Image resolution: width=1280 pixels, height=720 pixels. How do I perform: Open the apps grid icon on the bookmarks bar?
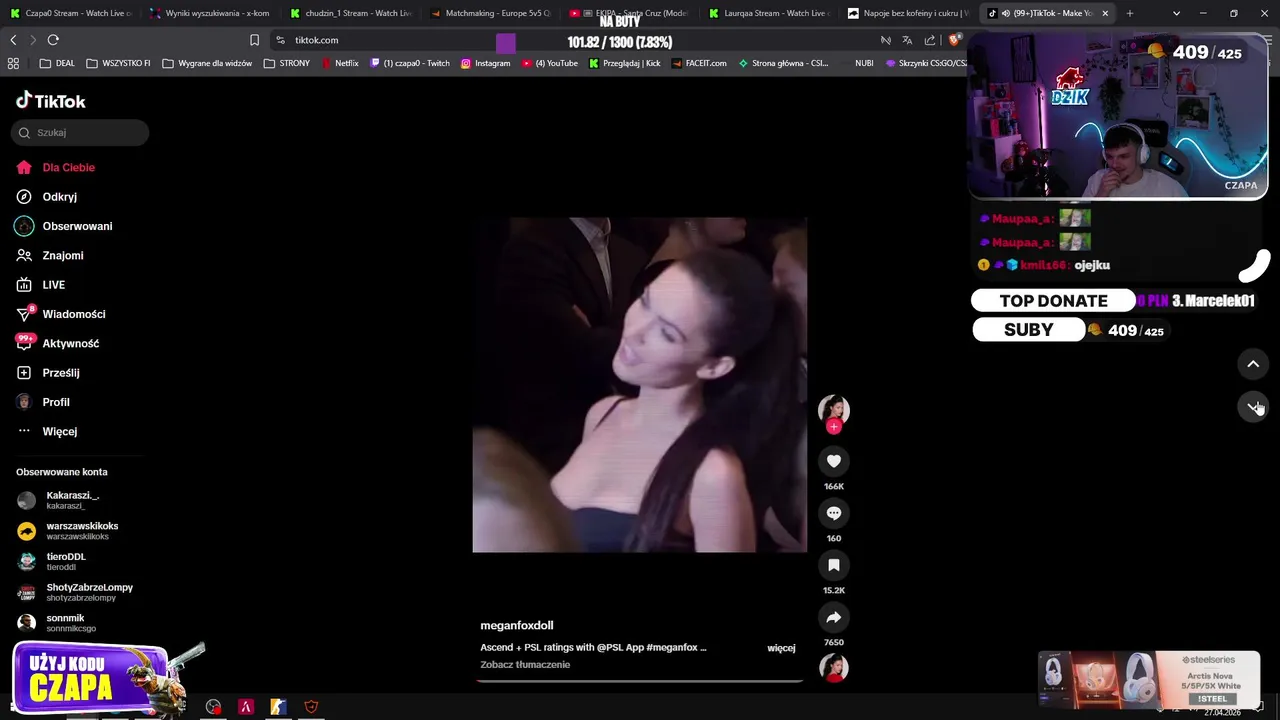click(13, 63)
